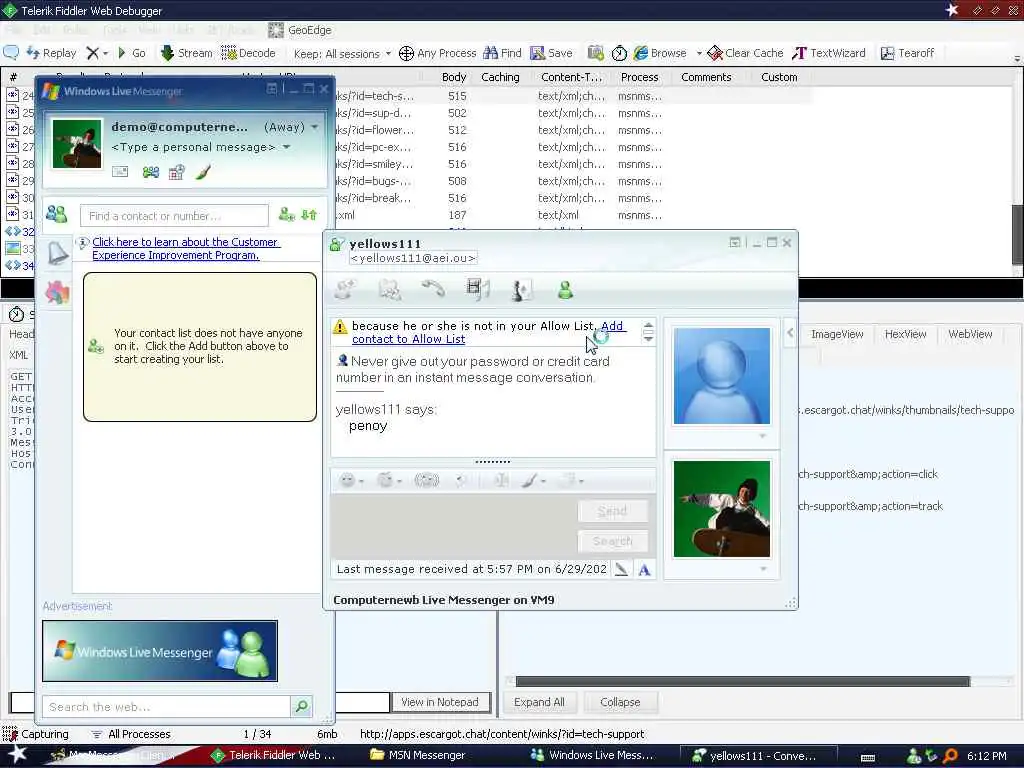Screen dimensions: 1024x768
Task: Click the handwriting pen icon beside font button
Action: (621, 569)
